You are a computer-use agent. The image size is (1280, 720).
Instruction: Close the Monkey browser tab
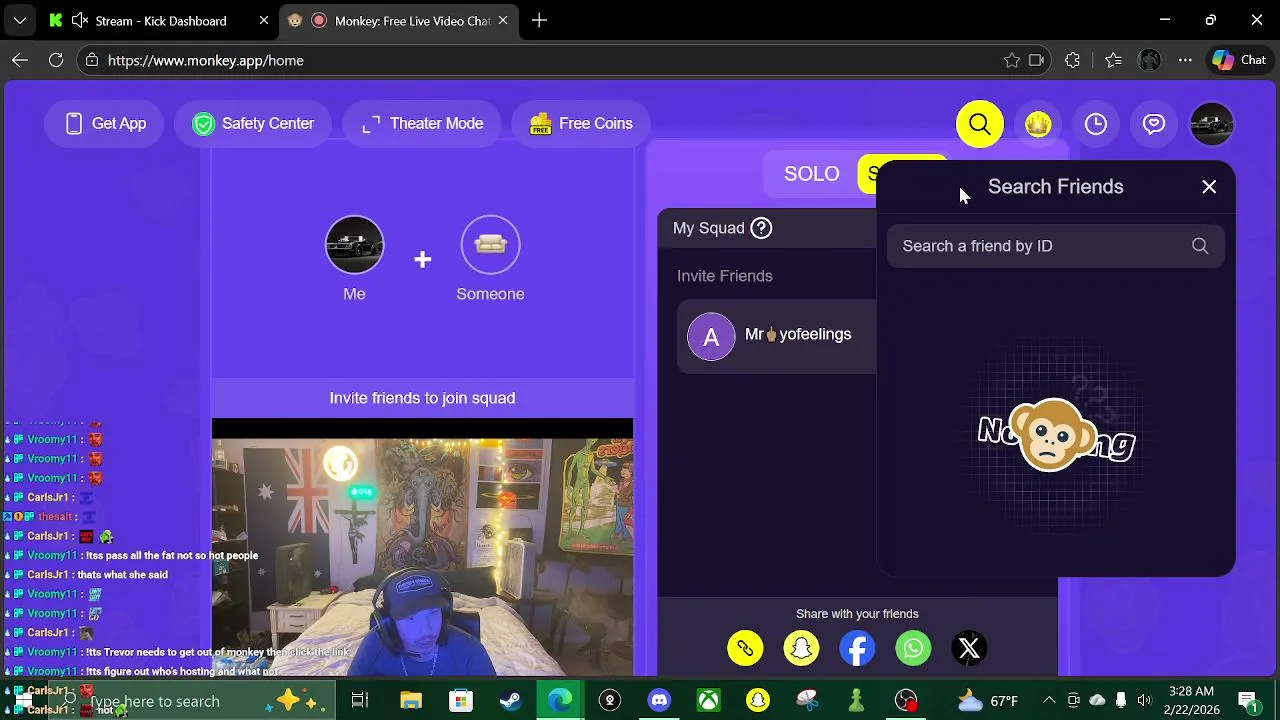[x=503, y=21]
